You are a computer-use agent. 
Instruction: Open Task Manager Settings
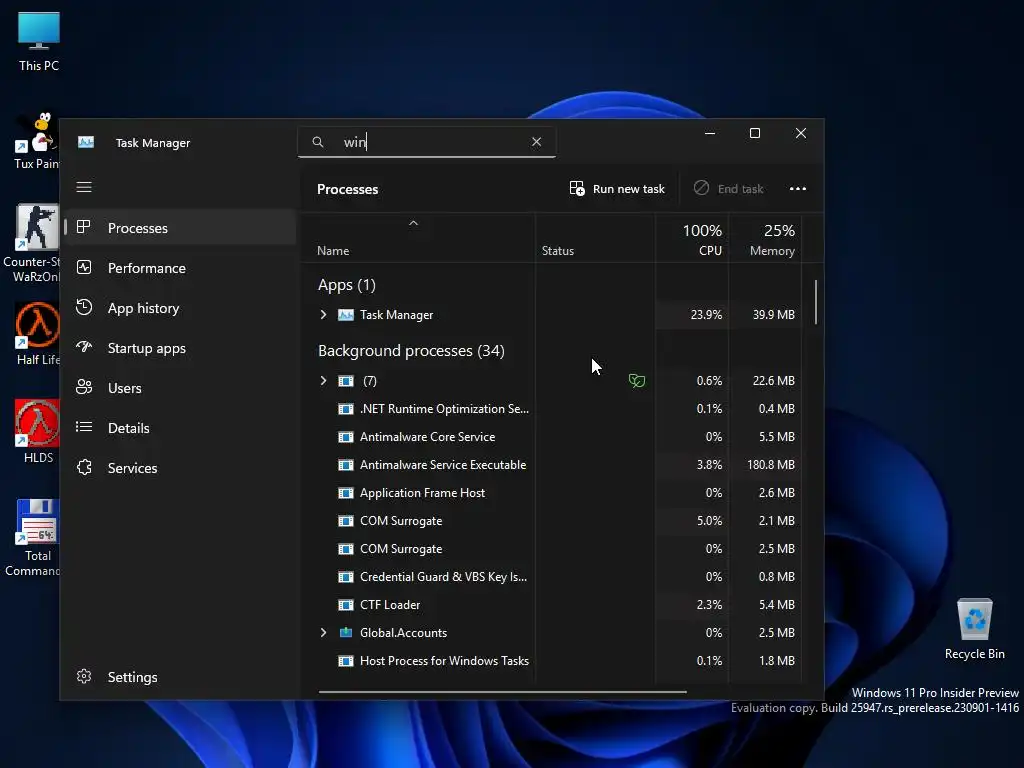(181, 677)
